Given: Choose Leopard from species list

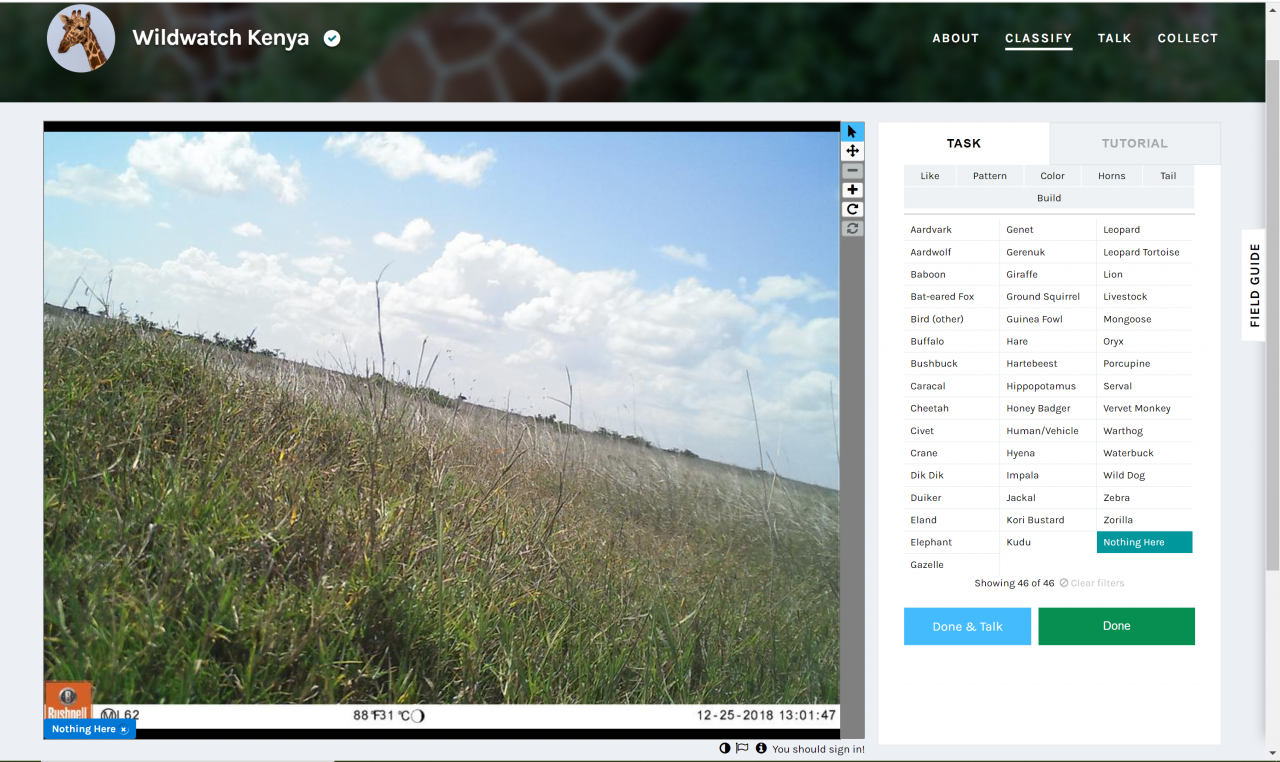Looking at the screenshot, I should pos(1145,230).
